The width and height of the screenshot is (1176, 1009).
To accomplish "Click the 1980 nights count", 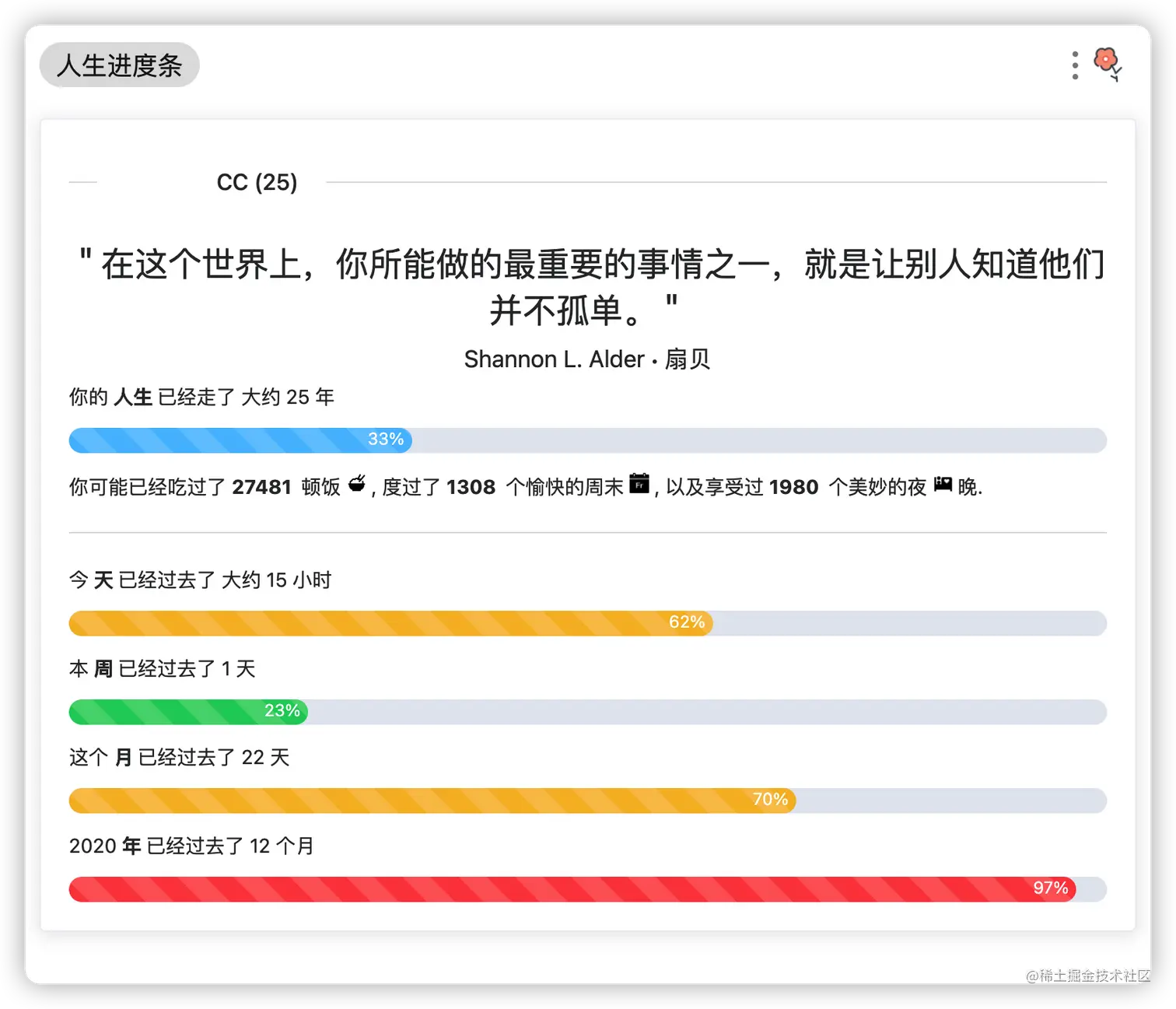I will [794, 488].
